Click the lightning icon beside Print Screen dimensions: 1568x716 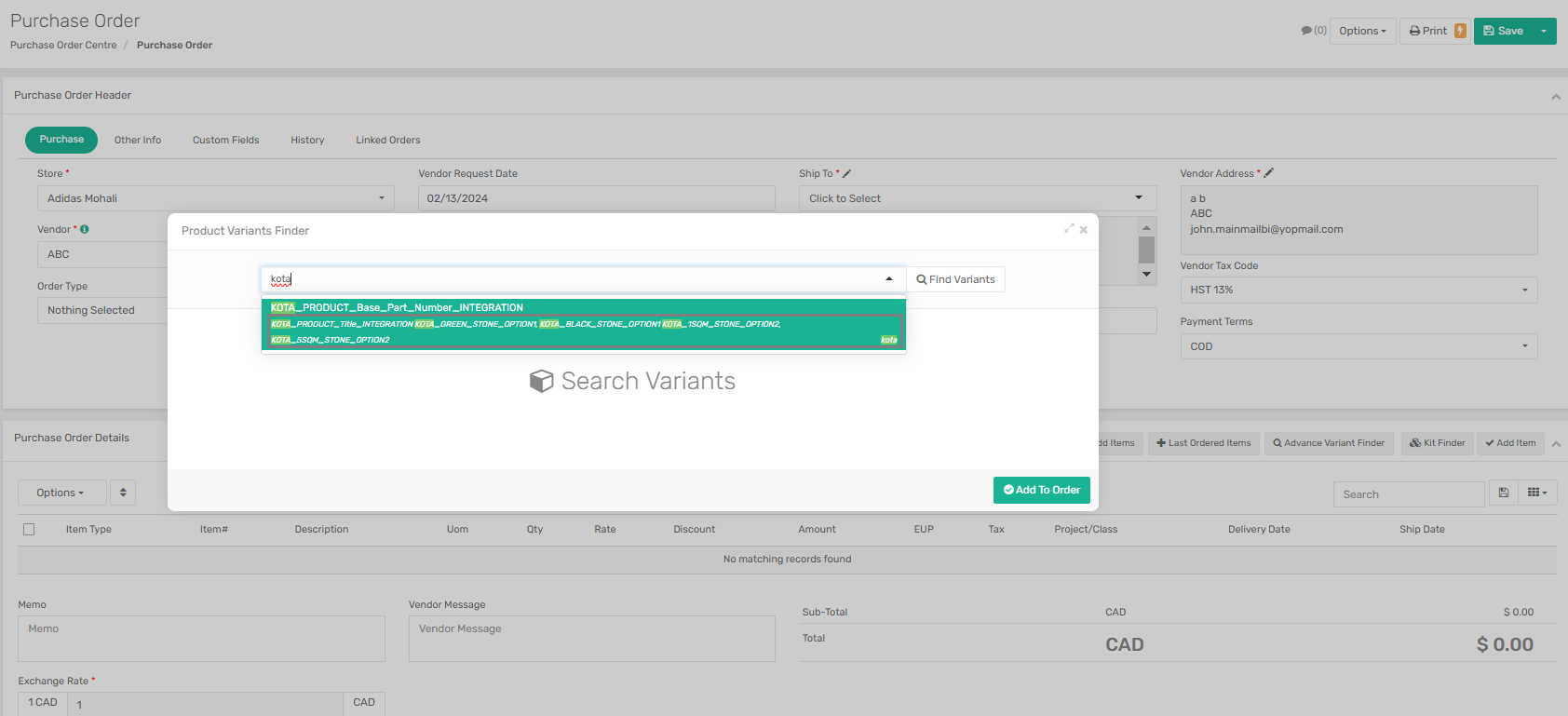click(x=1460, y=31)
